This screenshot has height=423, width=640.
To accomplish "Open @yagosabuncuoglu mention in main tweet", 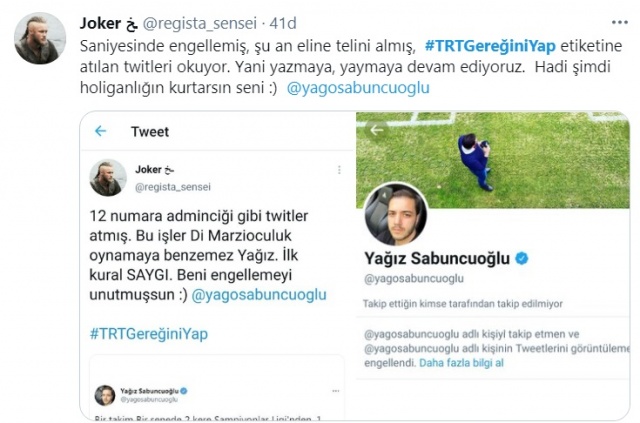I will pos(358,87).
